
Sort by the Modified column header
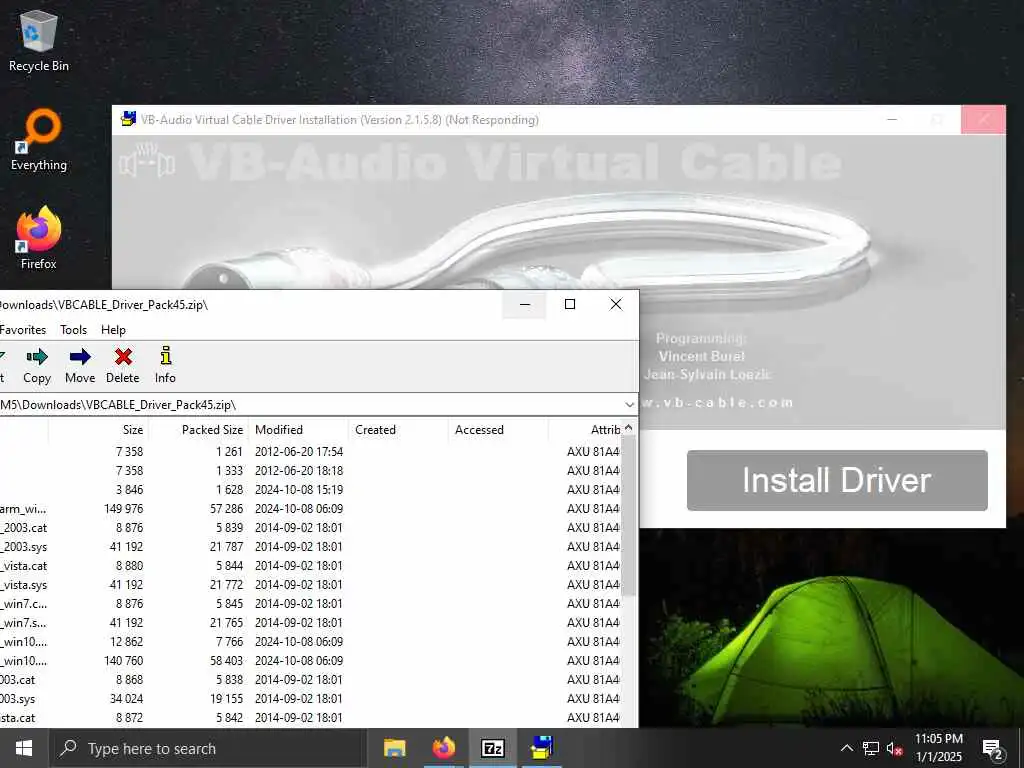pyautogui.click(x=298, y=430)
